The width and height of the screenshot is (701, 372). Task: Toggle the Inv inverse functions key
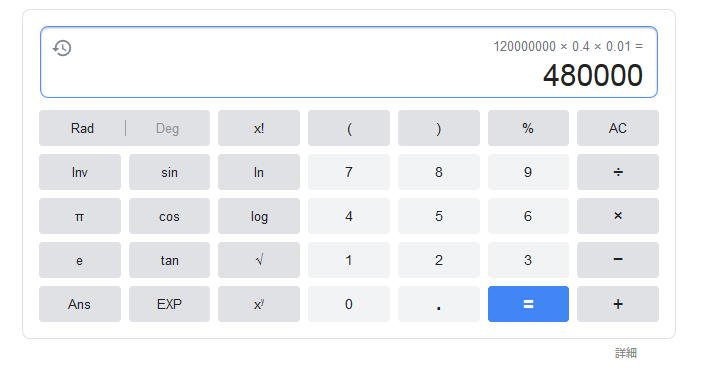click(x=80, y=172)
